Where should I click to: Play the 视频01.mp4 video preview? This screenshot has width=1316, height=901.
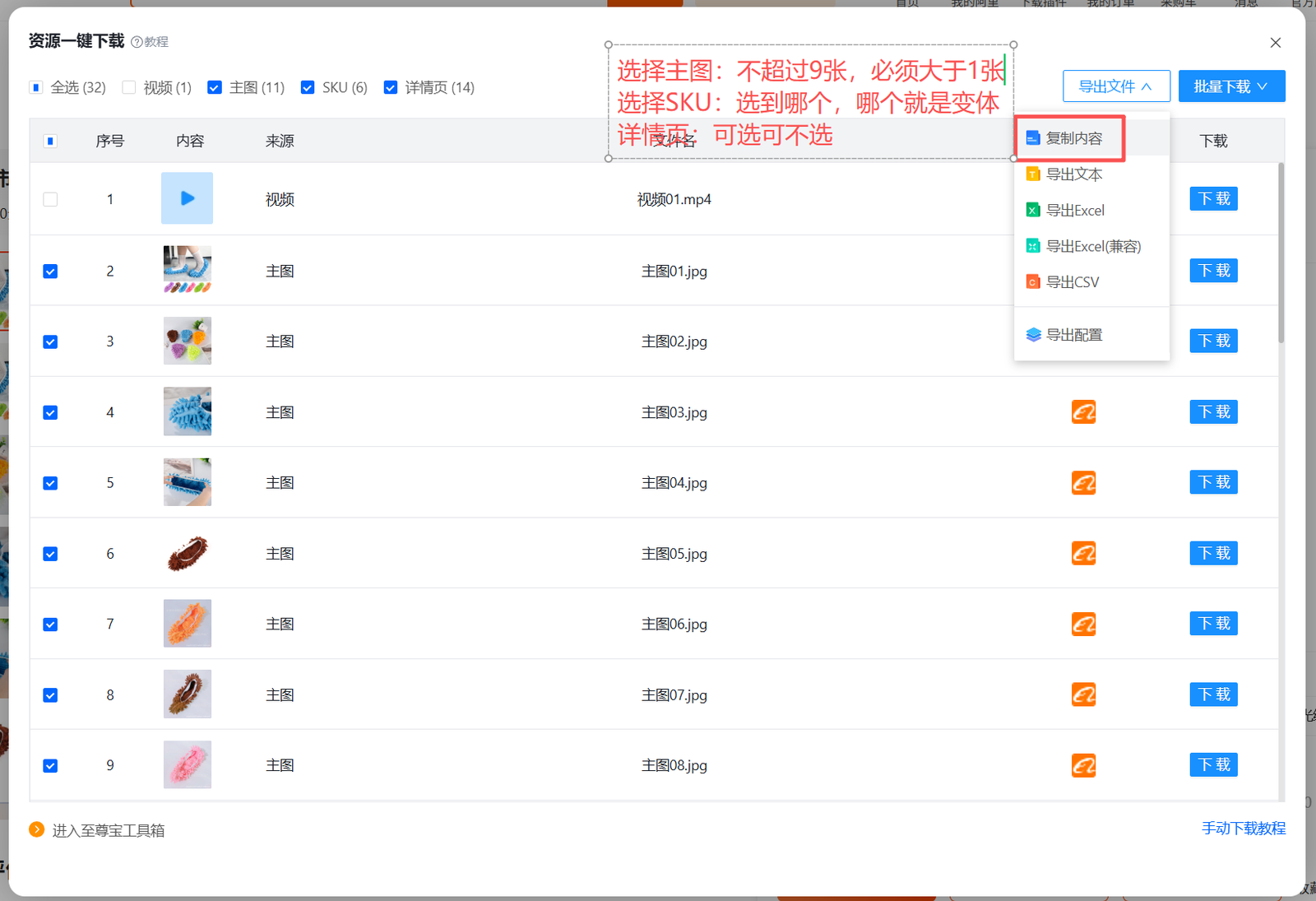(187, 197)
